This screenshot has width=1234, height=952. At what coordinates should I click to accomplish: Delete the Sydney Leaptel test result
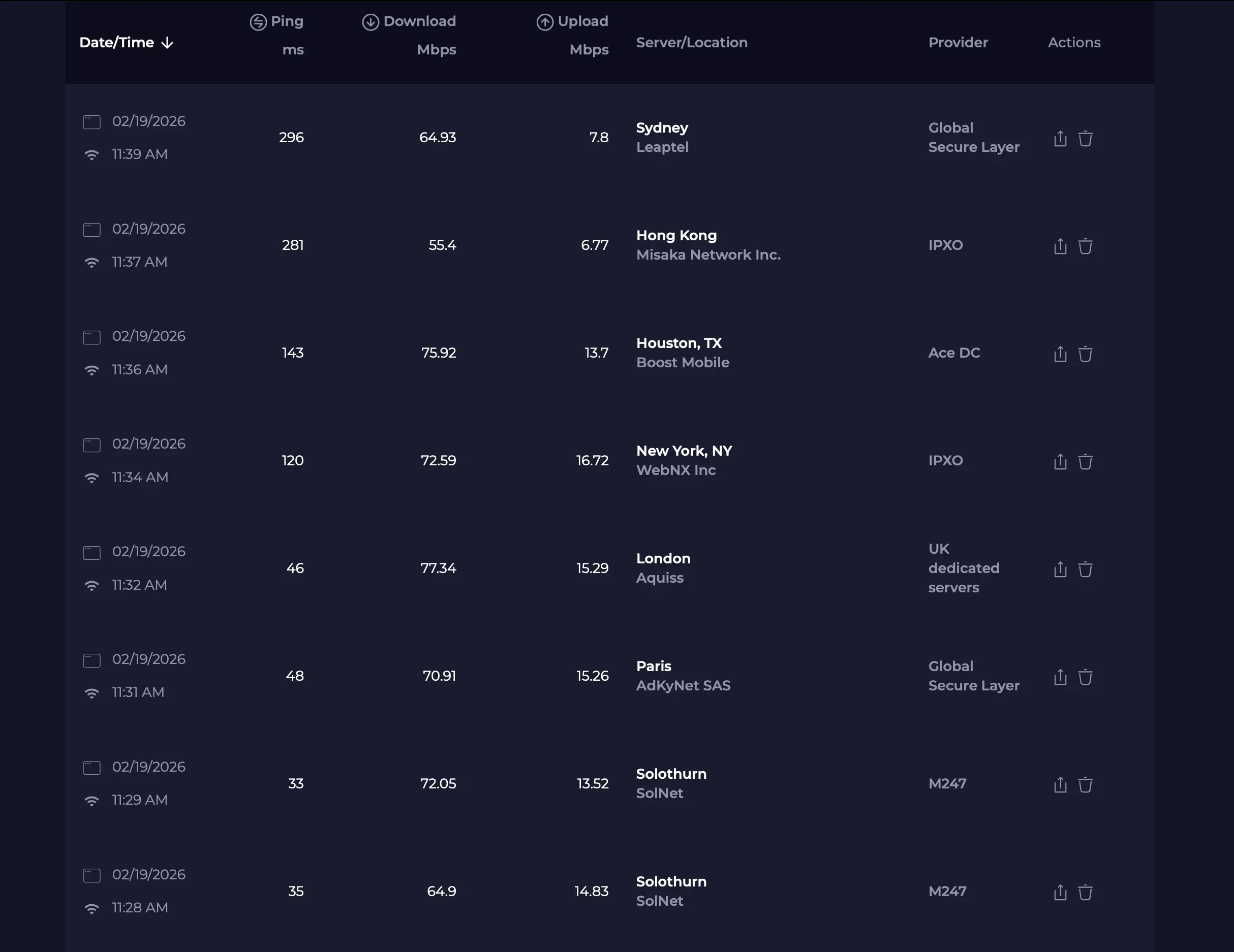coord(1085,138)
